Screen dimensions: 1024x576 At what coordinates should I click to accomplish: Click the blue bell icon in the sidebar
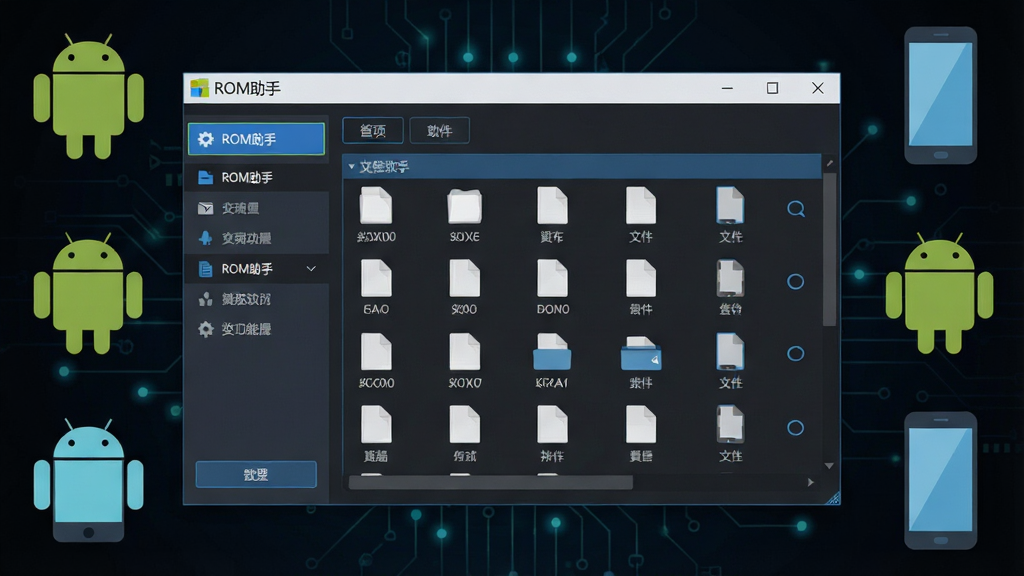205,238
